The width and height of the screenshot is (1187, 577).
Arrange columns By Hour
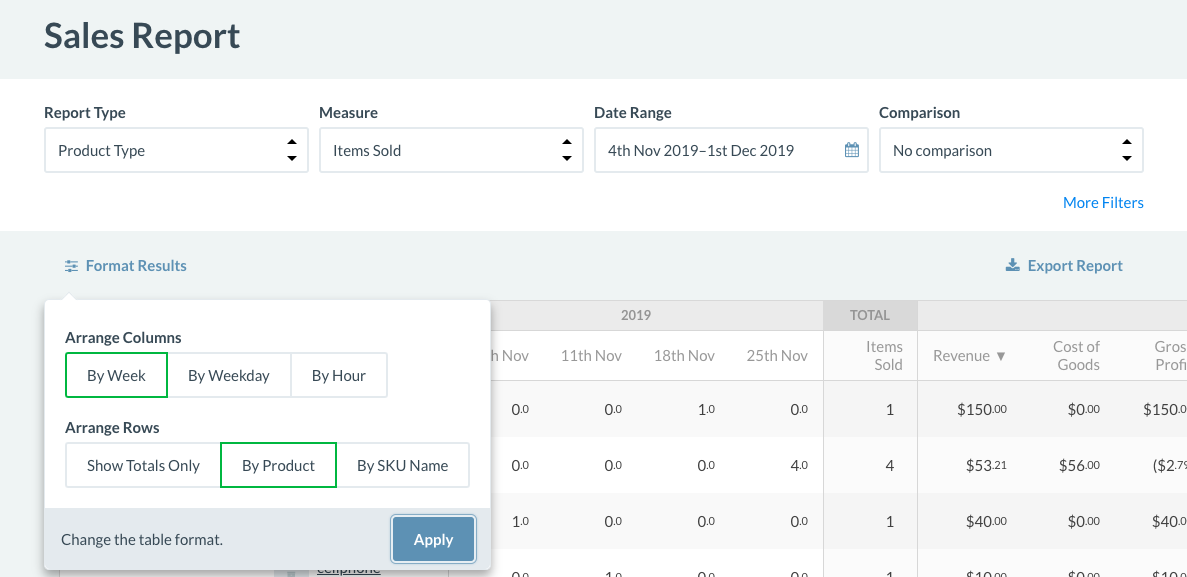click(x=339, y=376)
